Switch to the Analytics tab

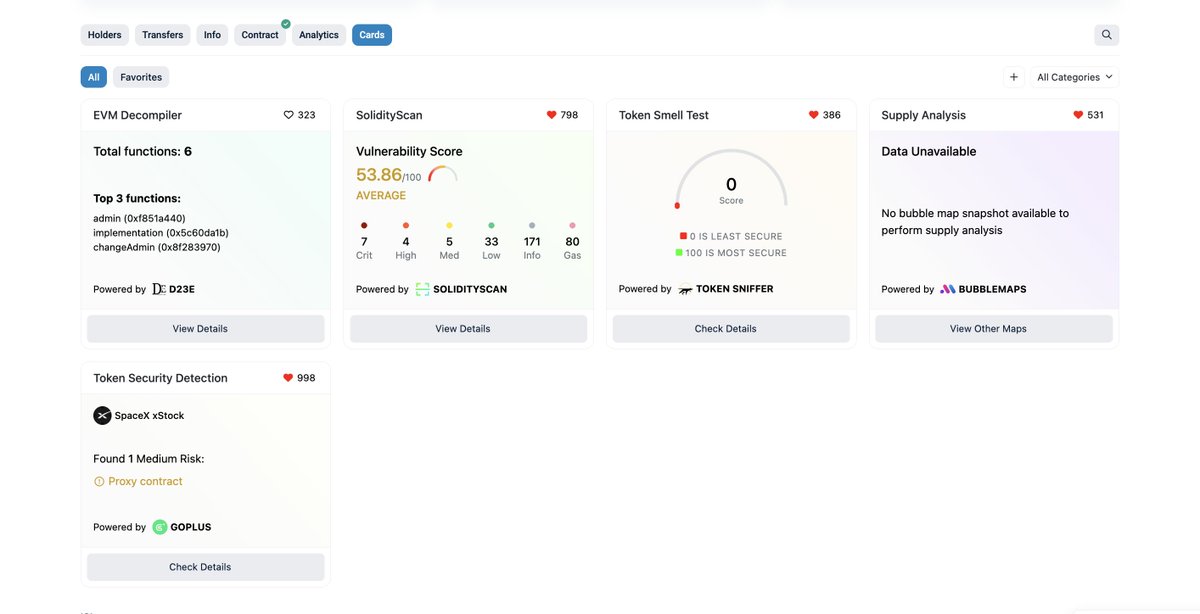(319, 35)
